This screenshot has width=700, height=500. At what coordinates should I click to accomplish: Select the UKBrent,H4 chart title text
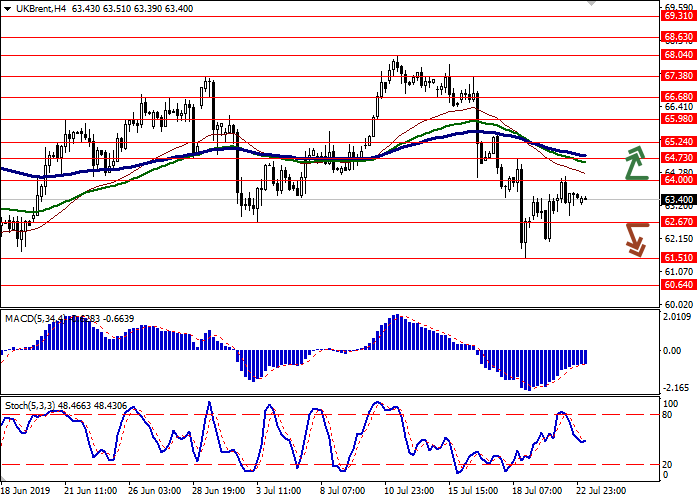(x=34, y=8)
